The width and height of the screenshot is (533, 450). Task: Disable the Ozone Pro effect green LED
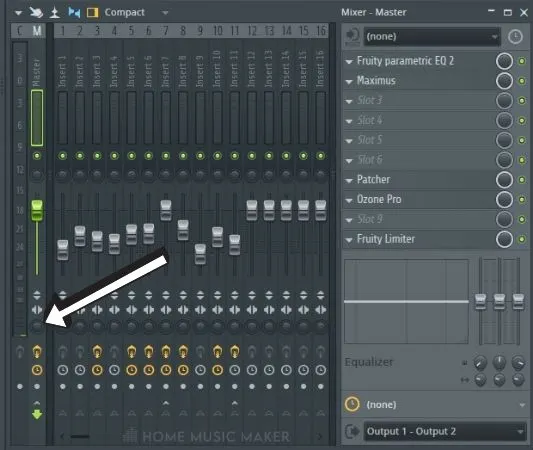click(x=522, y=200)
